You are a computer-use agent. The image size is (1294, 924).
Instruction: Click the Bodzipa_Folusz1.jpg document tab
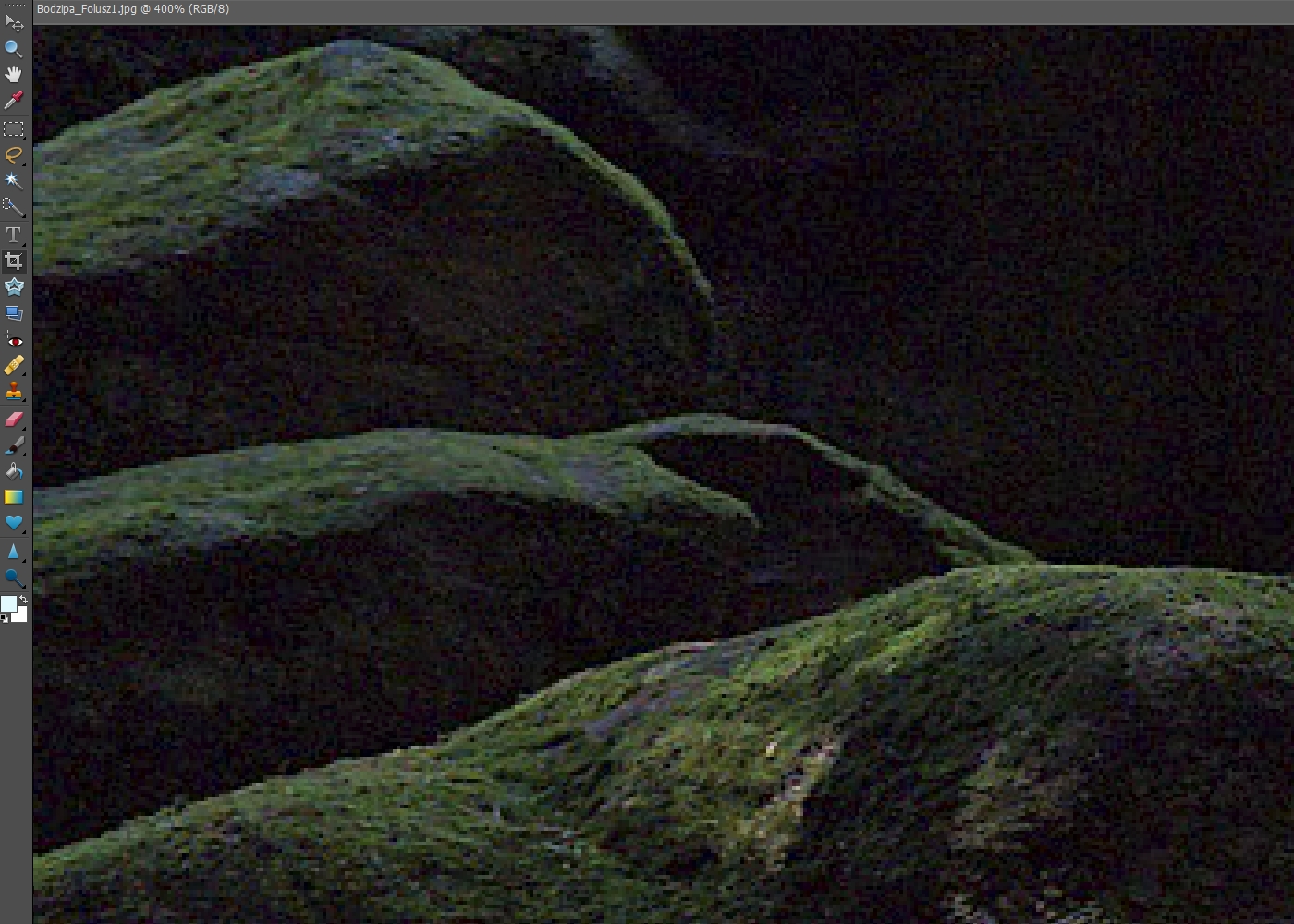(x=132, y=9)
